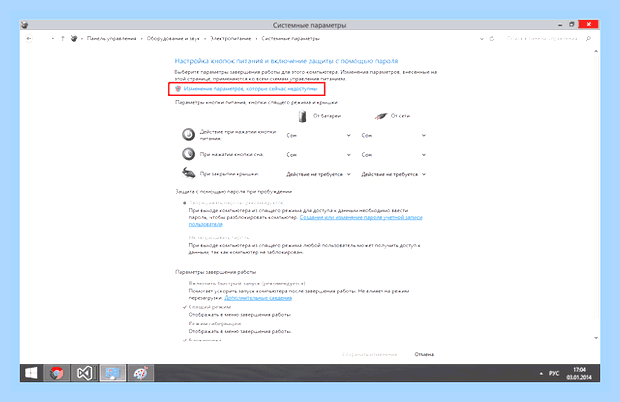Open 'Электропитание' breadcrumb
The height and width of the screenshot is (402, 620).
(231, 39)
